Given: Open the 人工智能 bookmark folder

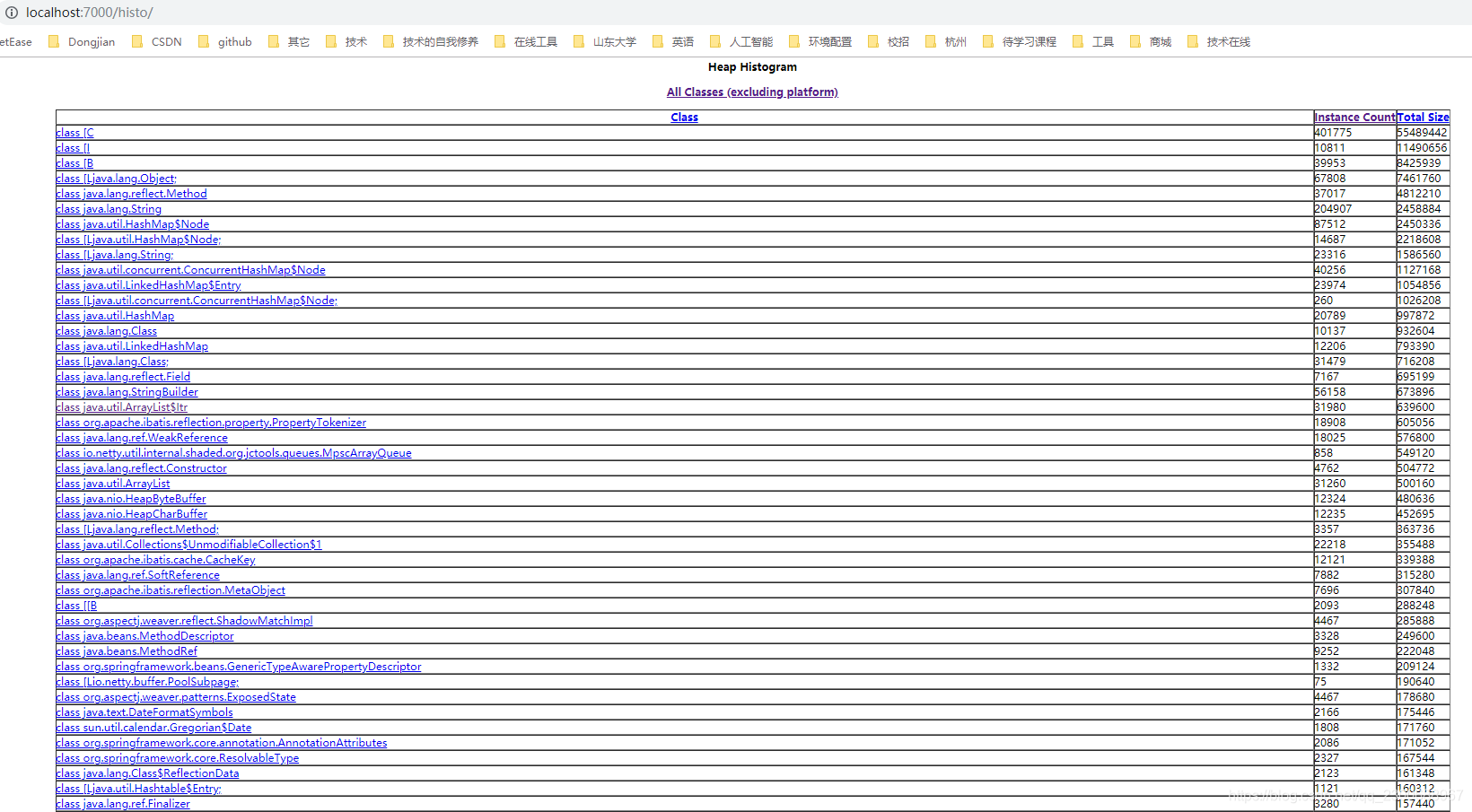Looking at the screenshot, I should (x=741, y=41).
